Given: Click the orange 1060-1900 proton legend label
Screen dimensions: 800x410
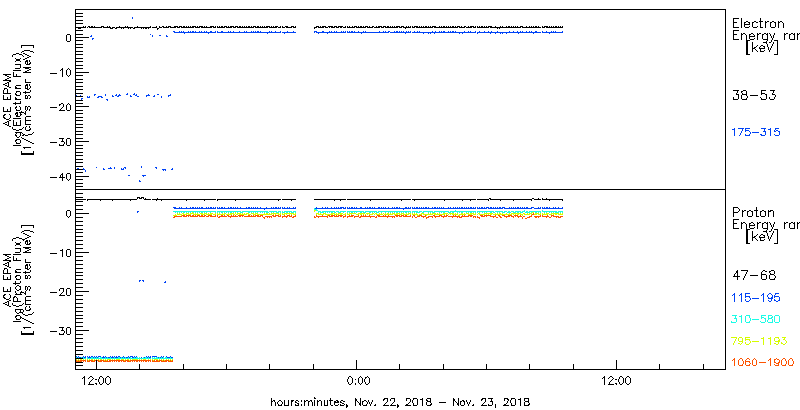Looking at the screenshot, I should tap(763, 363).
